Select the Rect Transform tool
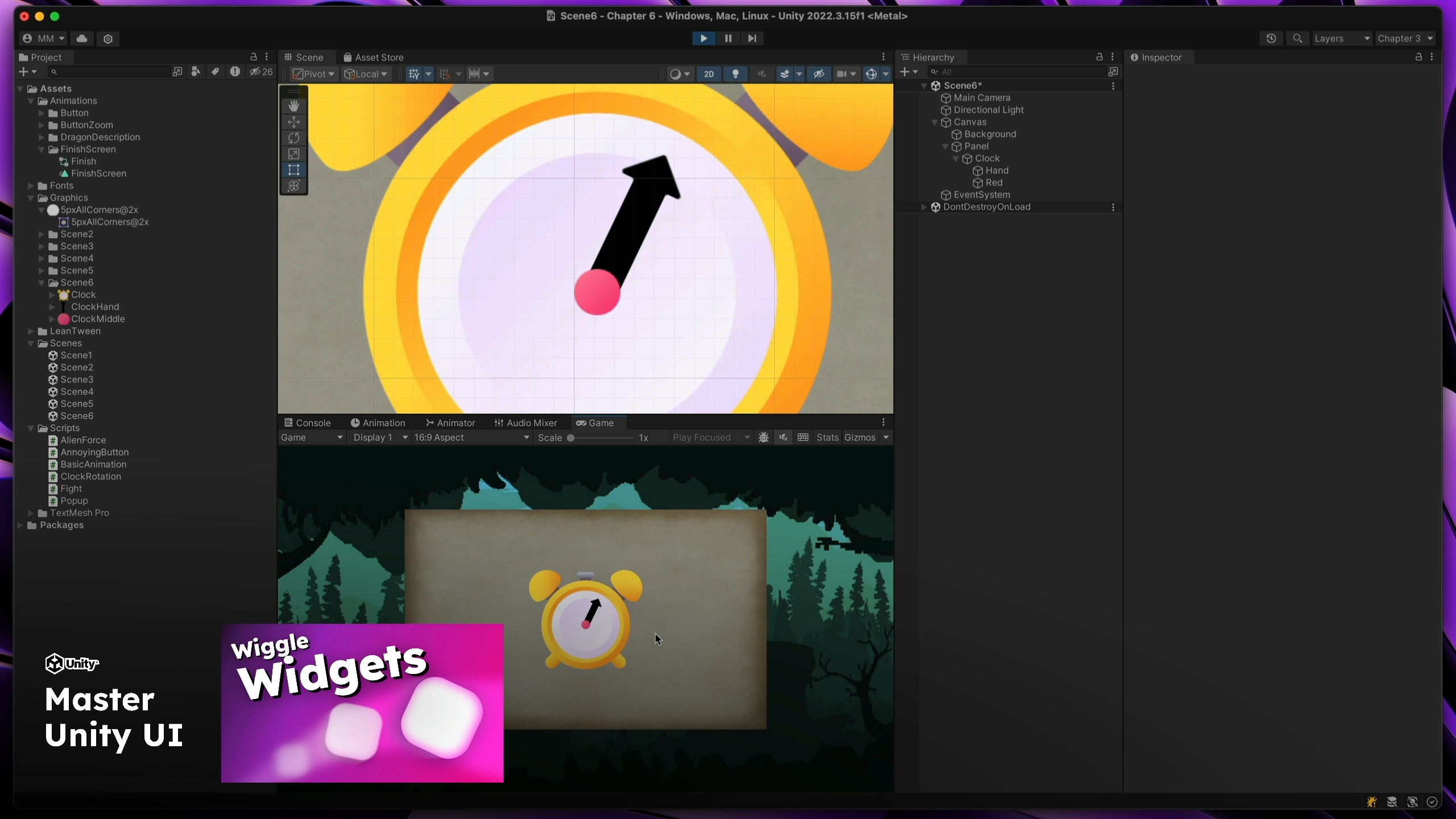Viewport: 1456px width, 819px height. click(294, 169)
